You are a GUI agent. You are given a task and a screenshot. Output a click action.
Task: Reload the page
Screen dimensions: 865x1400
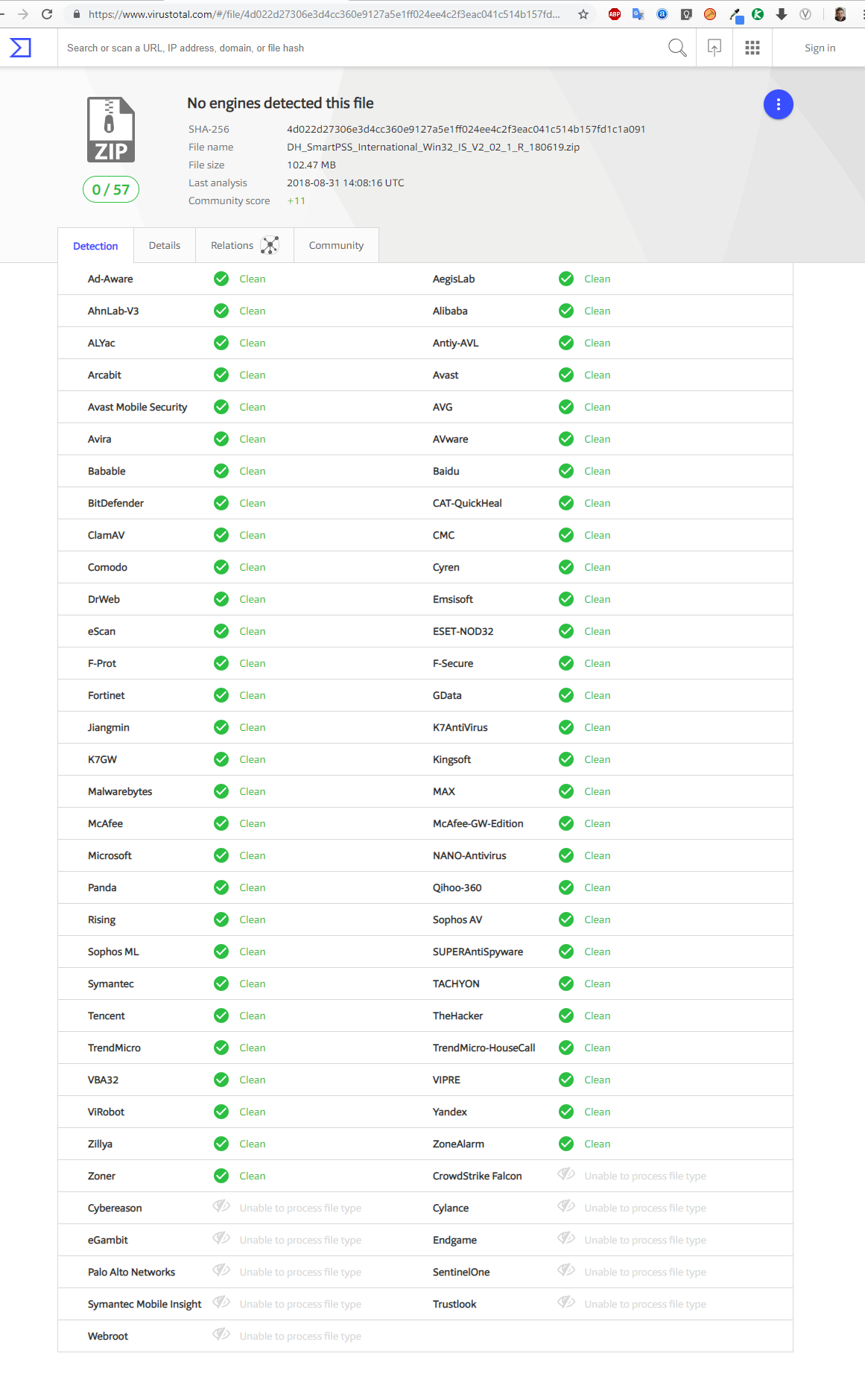click(x=47, y=14)
